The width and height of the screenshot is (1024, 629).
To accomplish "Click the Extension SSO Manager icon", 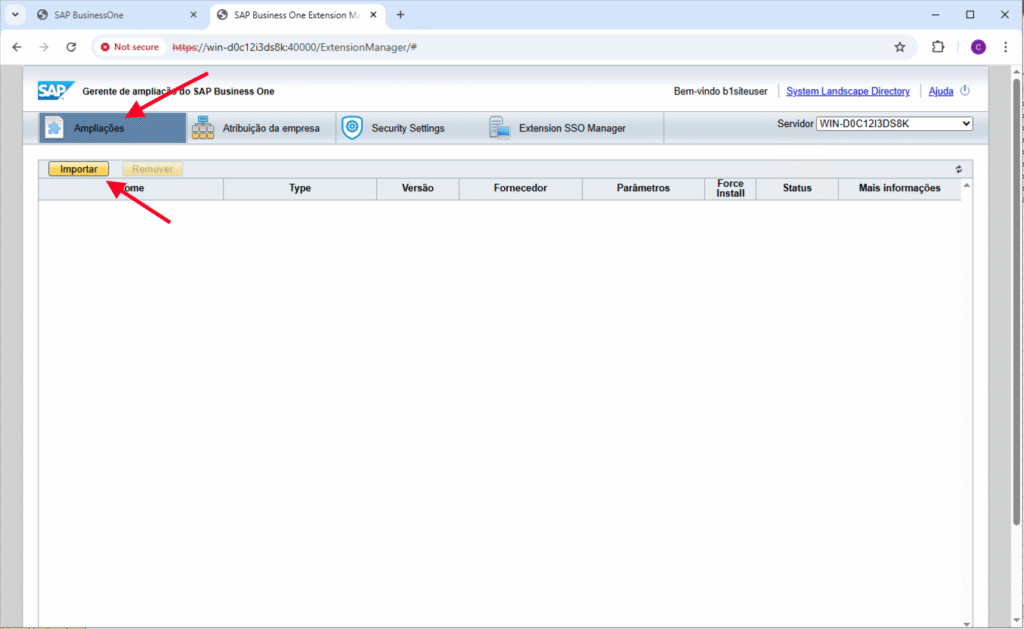I will click(x=499, y=128).
